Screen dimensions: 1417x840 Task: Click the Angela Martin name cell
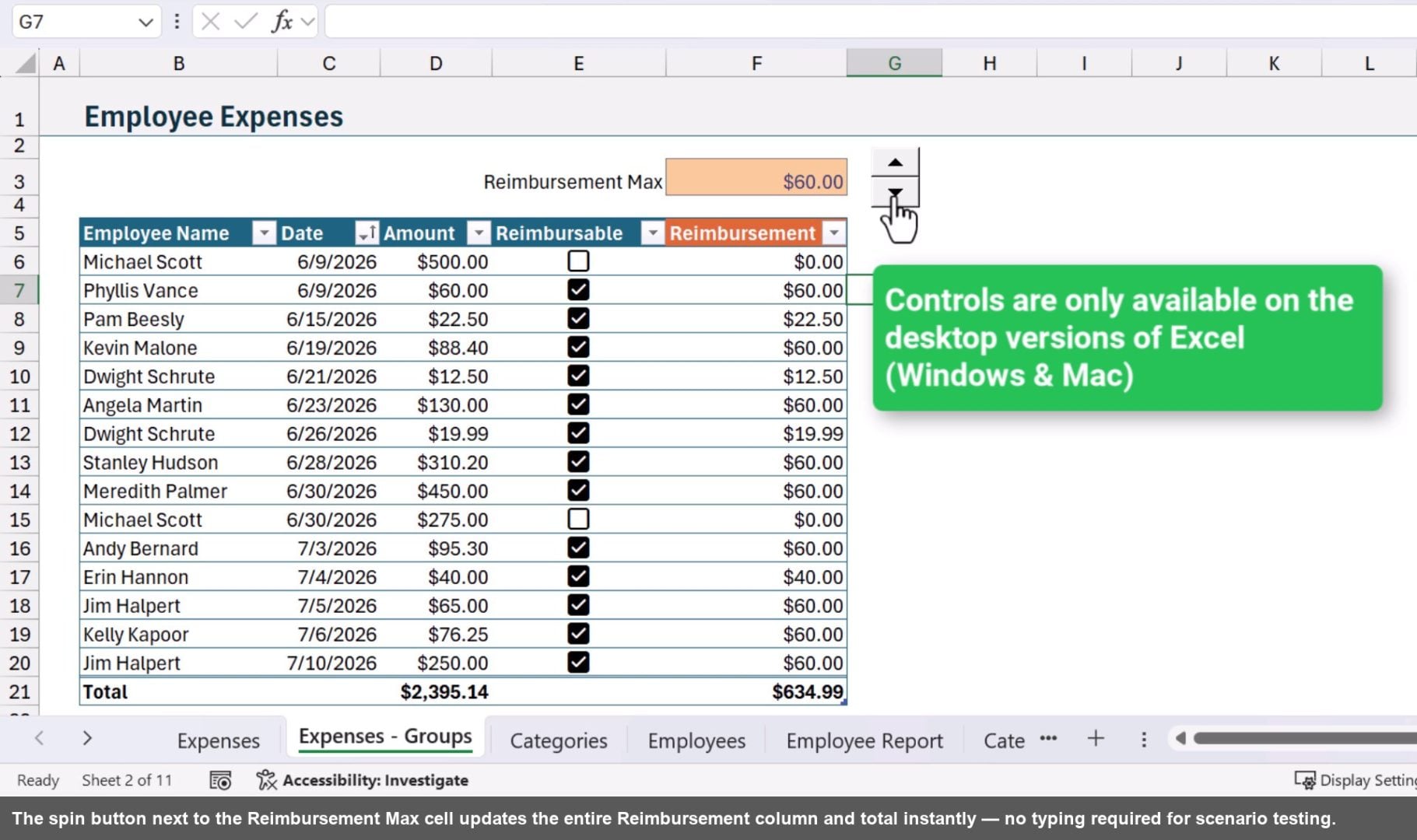[178, 405]
